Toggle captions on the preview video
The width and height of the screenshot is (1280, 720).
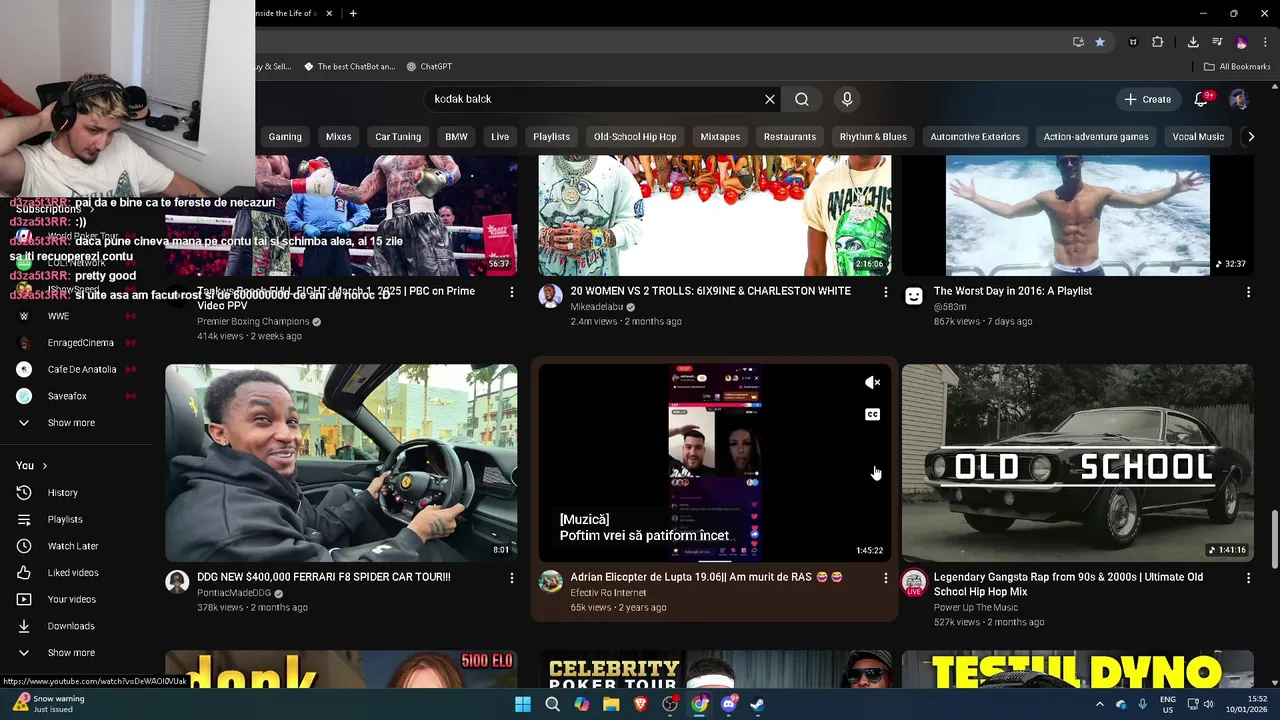tap(872, 415)
